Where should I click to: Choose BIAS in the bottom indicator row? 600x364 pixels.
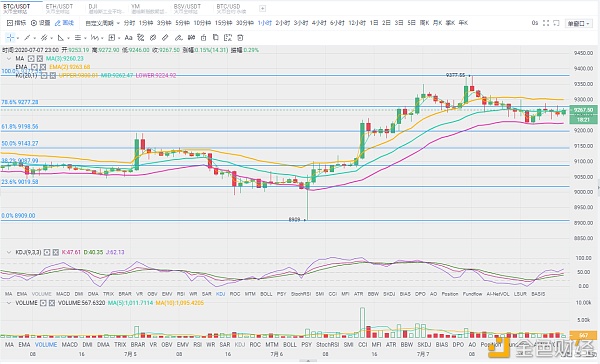click(x=442, y=344)
